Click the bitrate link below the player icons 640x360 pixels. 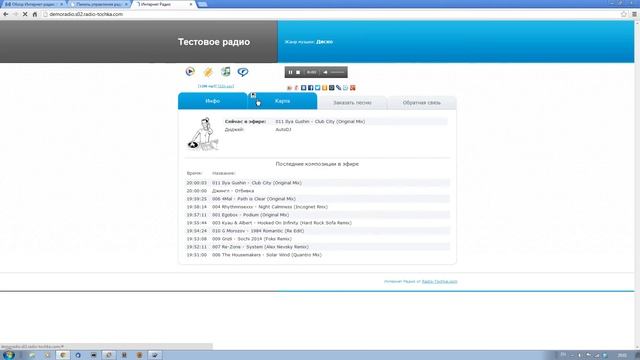(226, 86)
